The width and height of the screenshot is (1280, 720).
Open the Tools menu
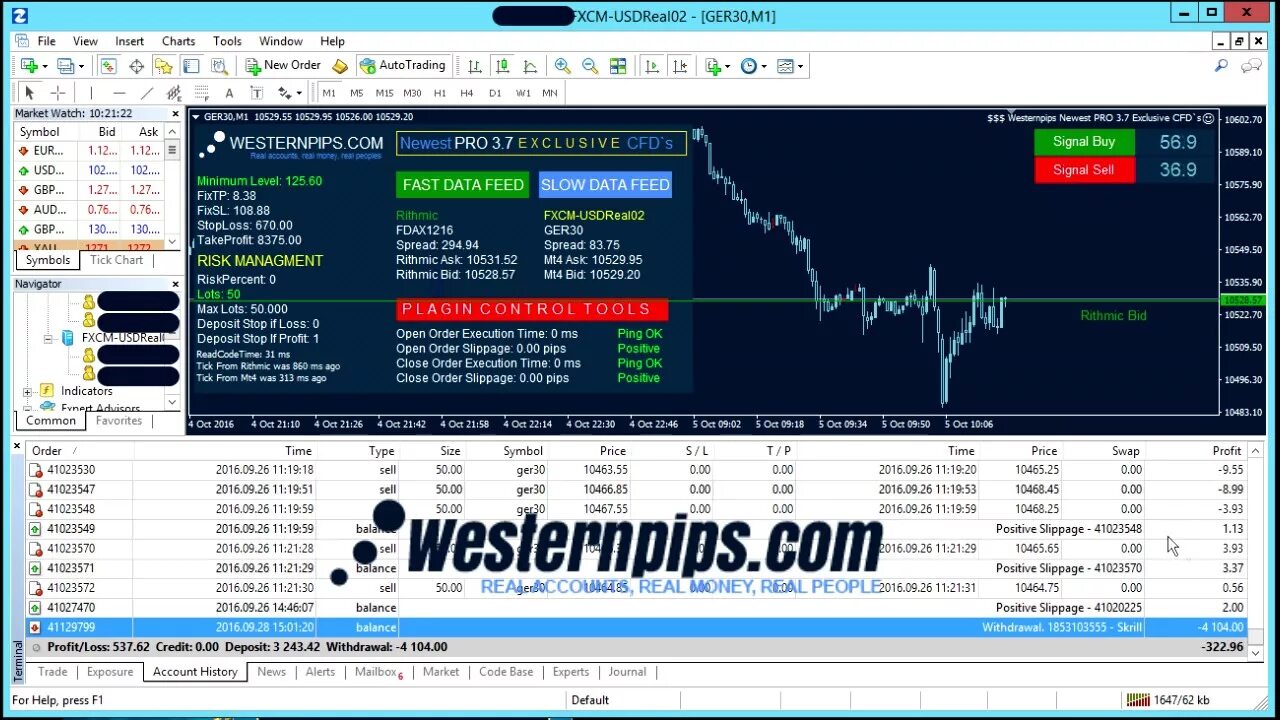pyautogui.click(x=227, y=41)
